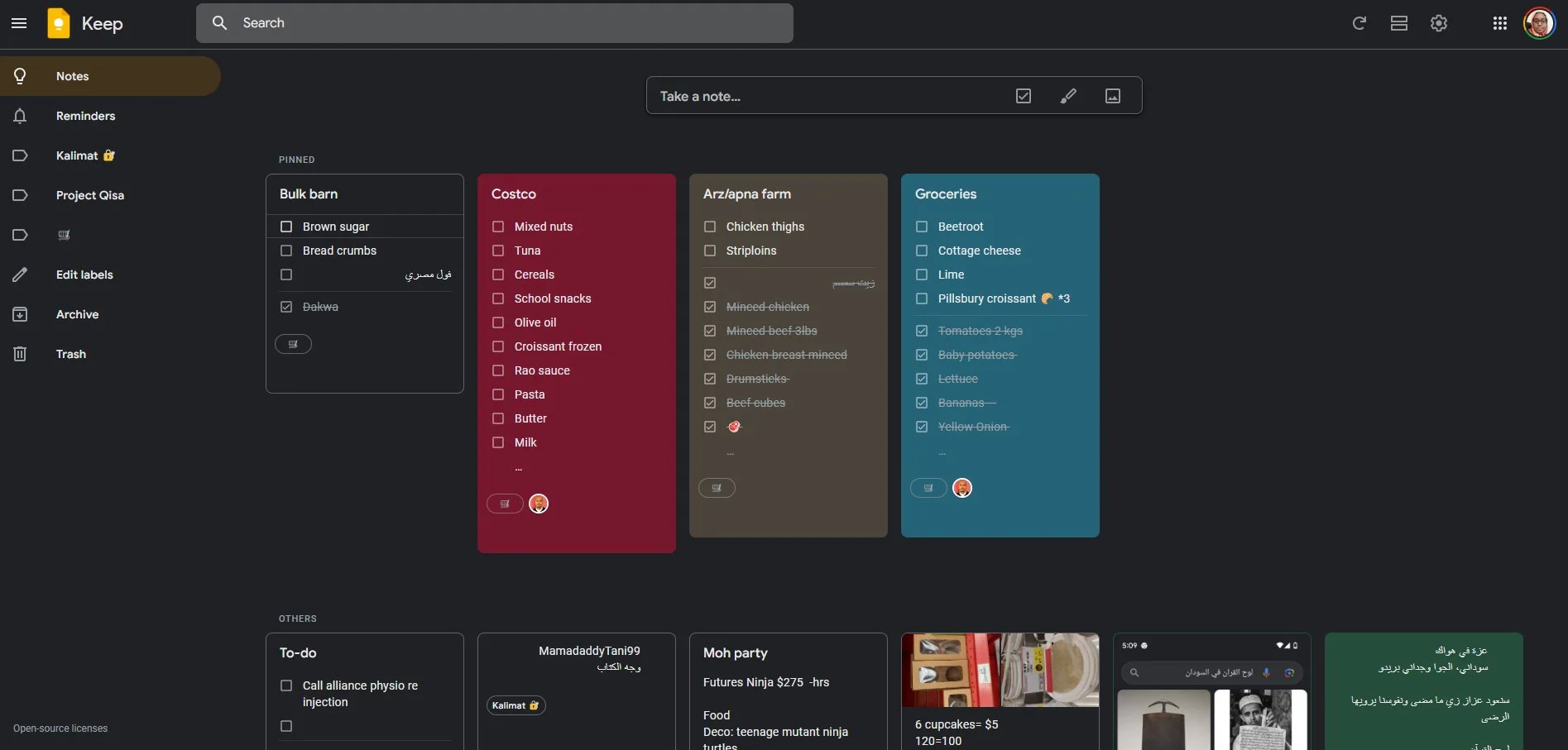Screen dimensions: 1568x750
Task: Click the Project Qisa label tag icon
Action: (x=20, y=195)
